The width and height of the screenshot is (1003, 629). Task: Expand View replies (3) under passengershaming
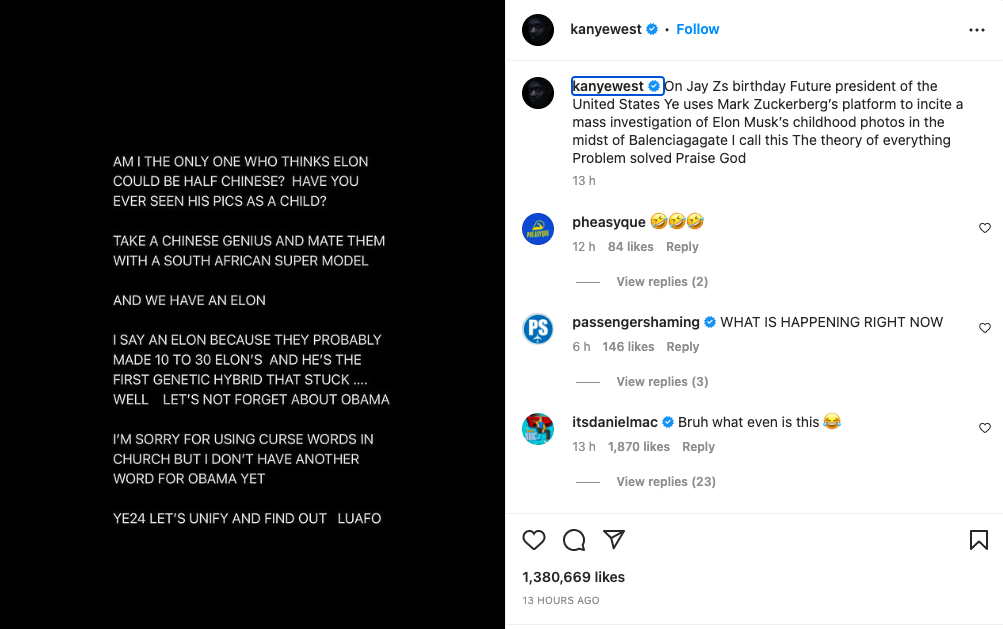click(661, 382)
